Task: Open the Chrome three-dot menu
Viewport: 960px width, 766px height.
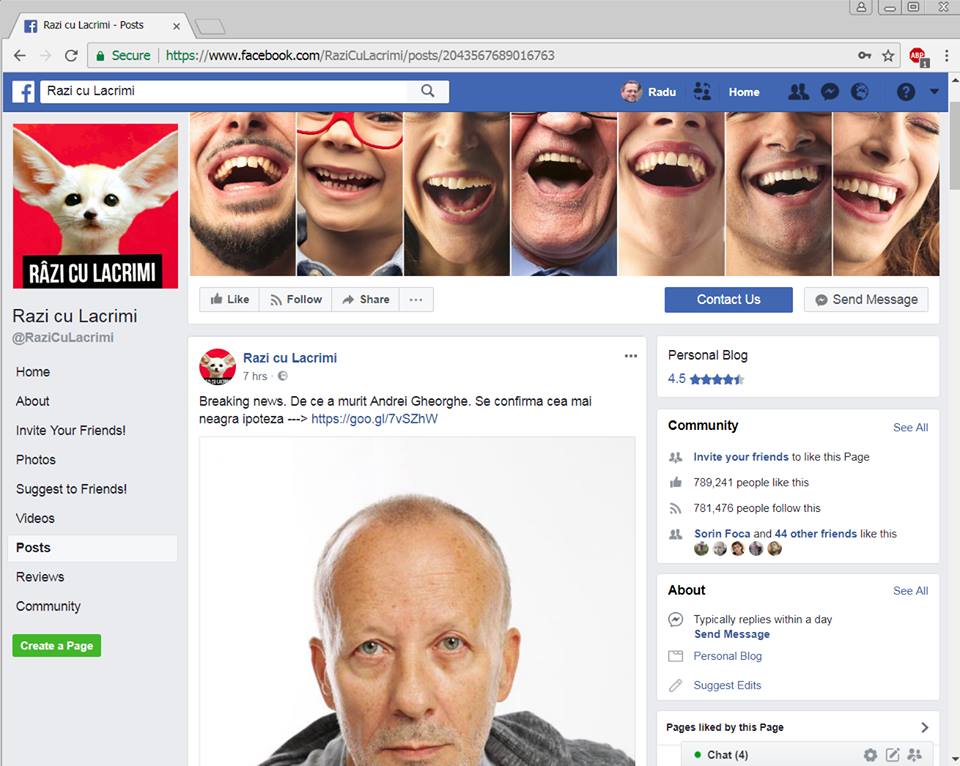Action: tap(947, 56)
